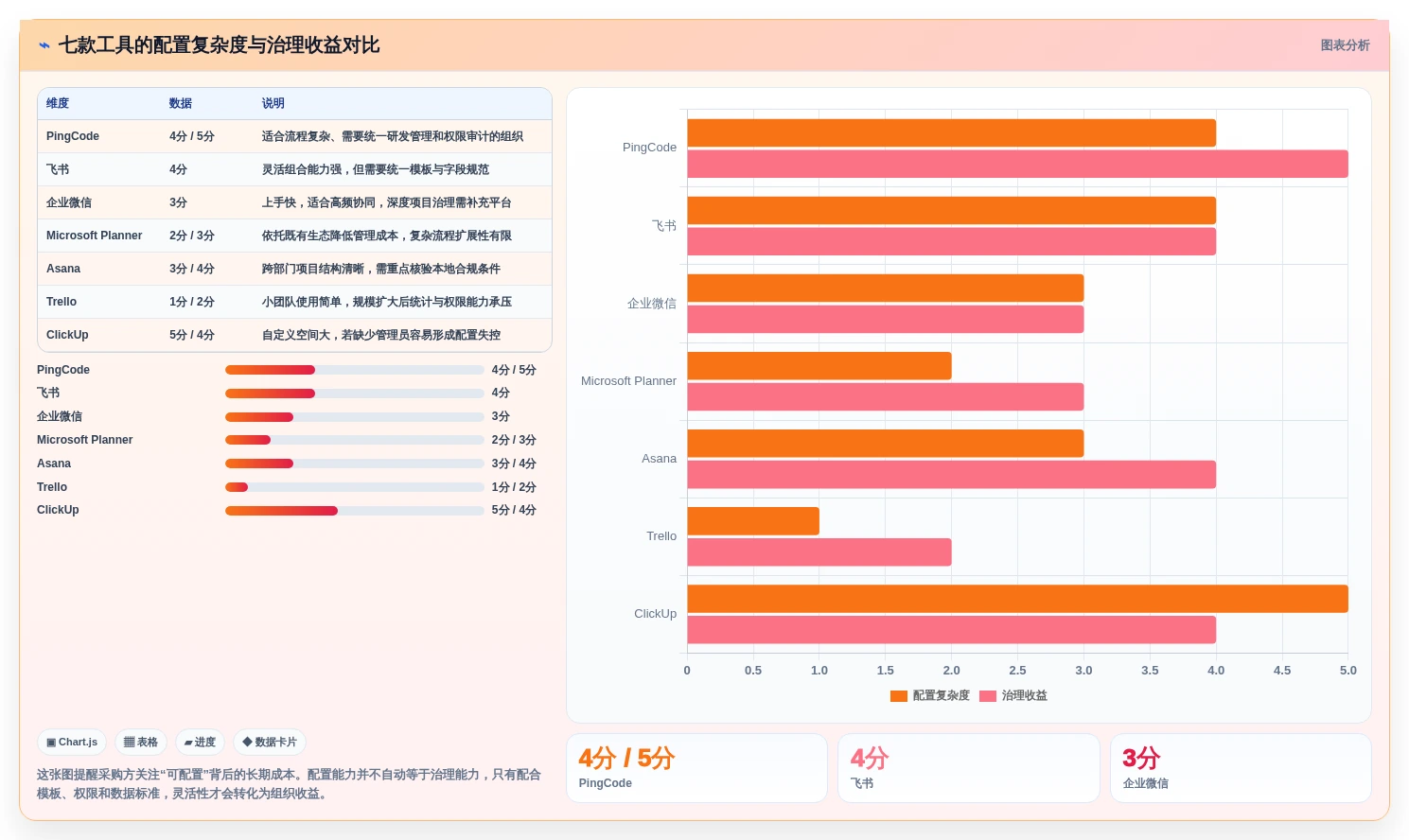Click description 小团队使用简单 for Trello
This screenshot has height=840, width=1409.
[x=387, y=302]
